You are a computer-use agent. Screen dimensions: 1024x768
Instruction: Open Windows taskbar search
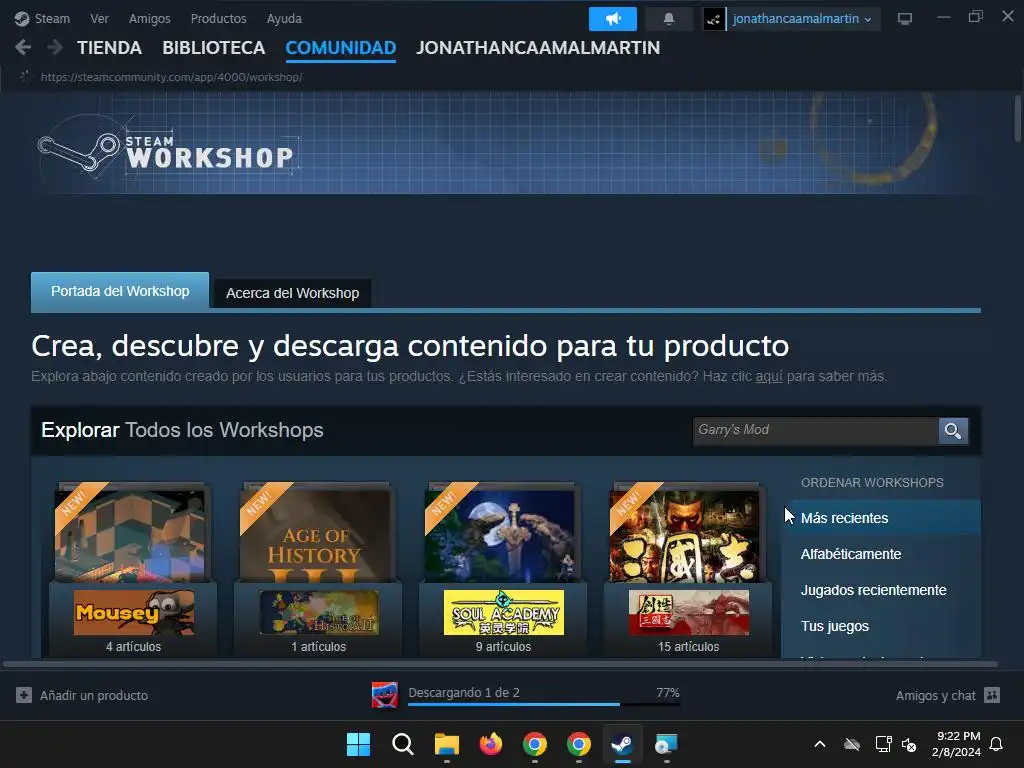[x=402, y=744]
